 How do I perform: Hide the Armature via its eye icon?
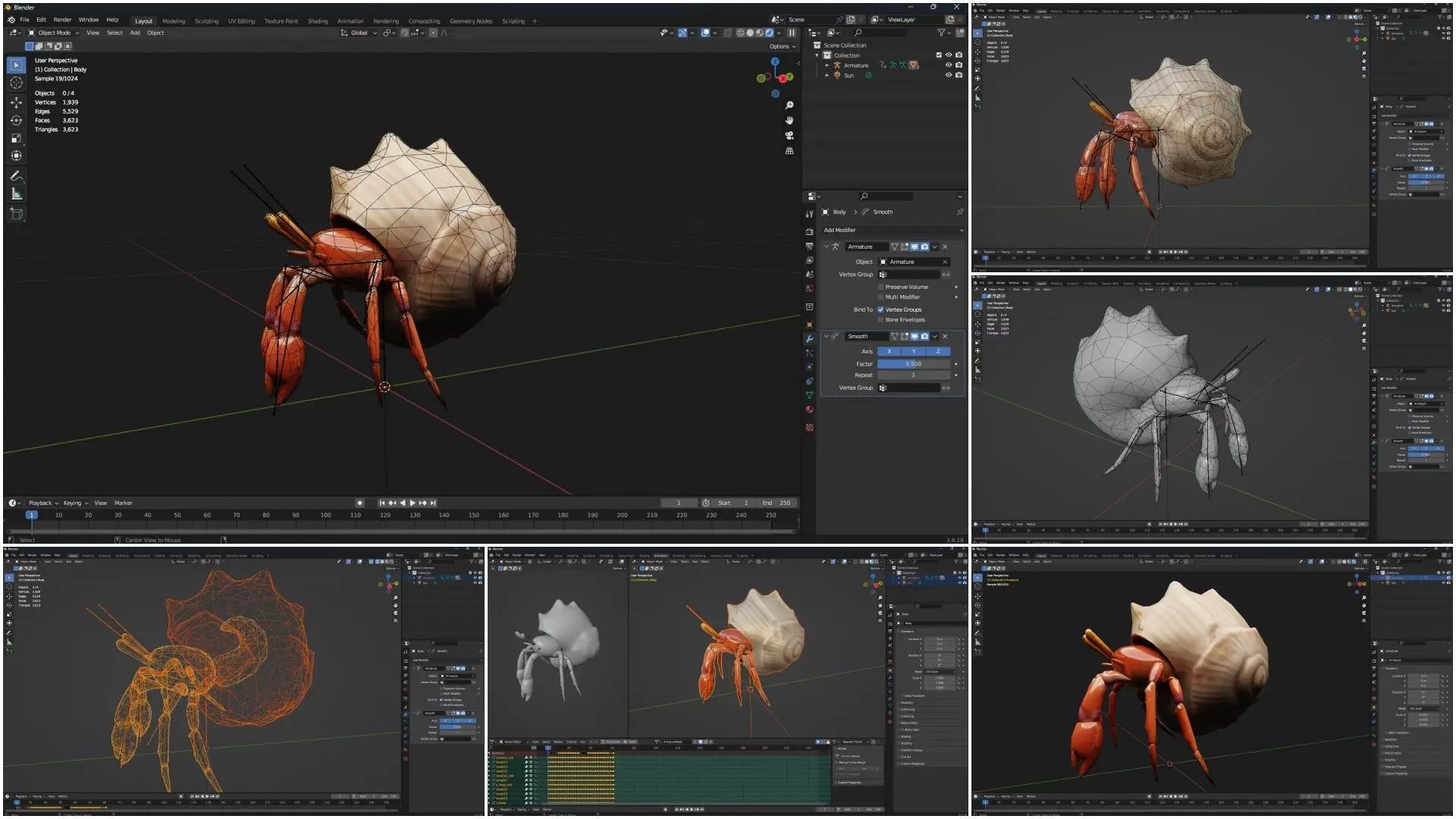click(948, 65)
